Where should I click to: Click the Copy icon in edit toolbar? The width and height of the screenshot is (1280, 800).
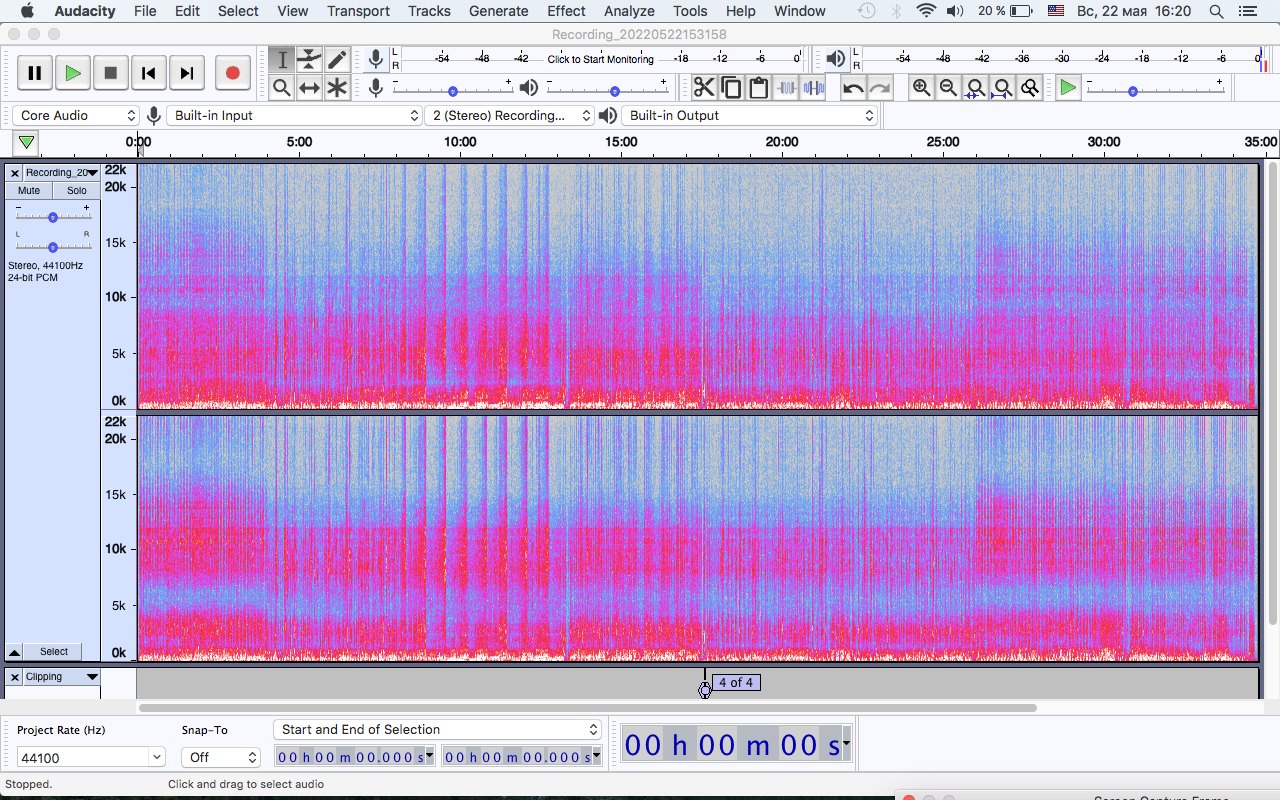pos(731,88)
